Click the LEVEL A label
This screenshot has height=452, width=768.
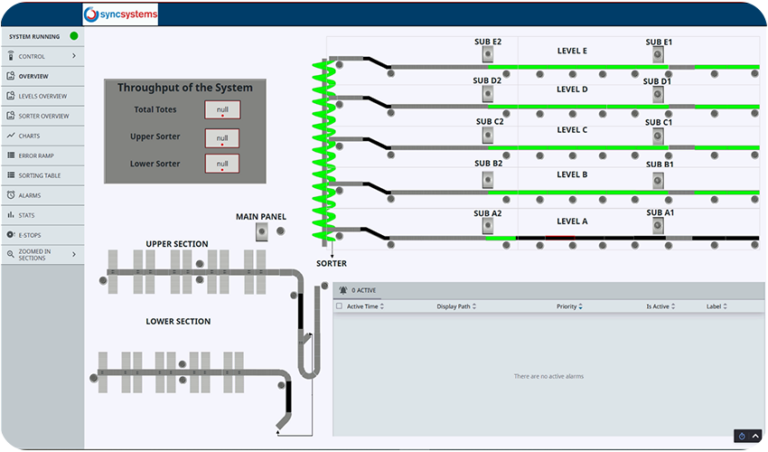(x=572, y=221)
